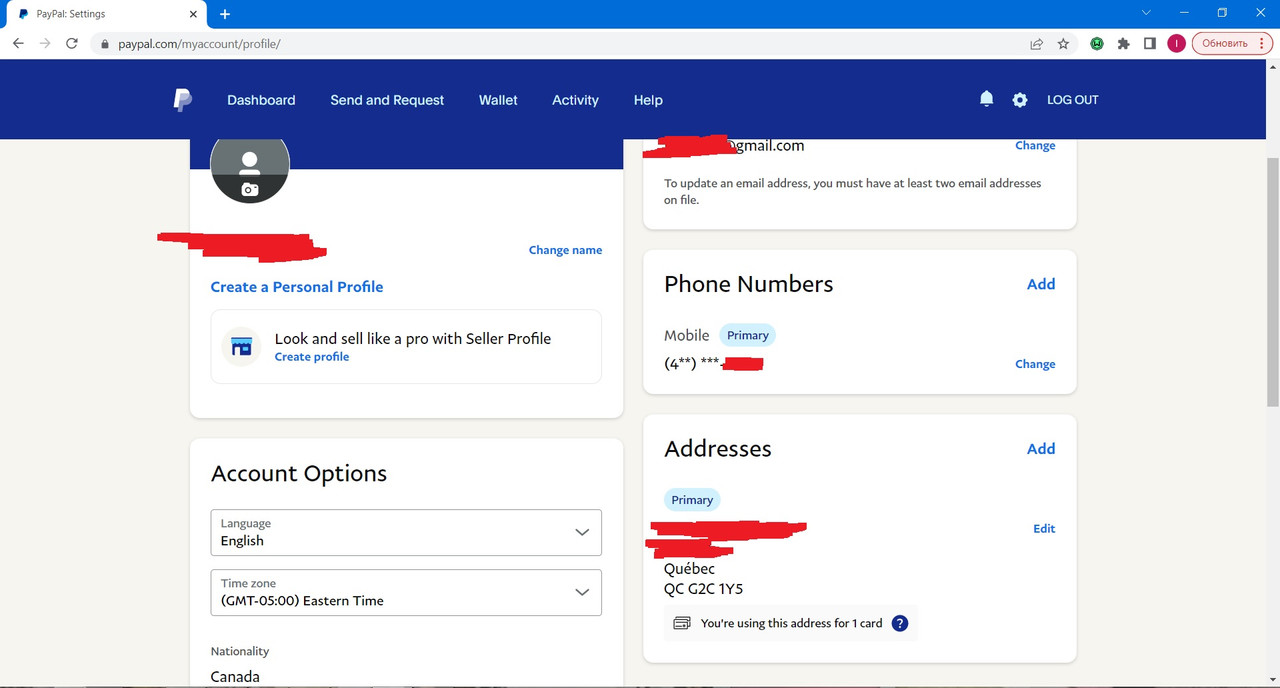Open a new browser tab
Screen dimensions: 1280x688
pos(225,14)
